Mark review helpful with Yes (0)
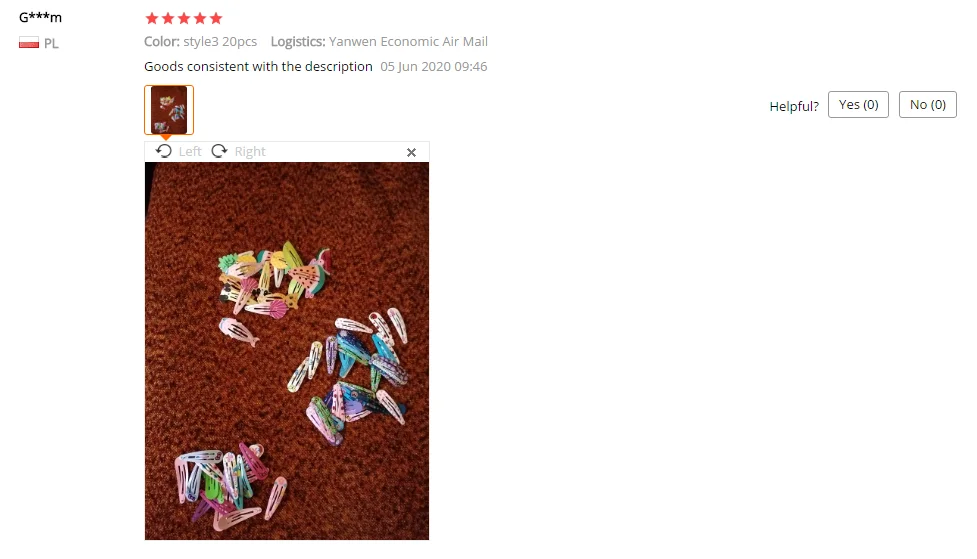Screen dimensions: 977x559 (x=858, y=105)
